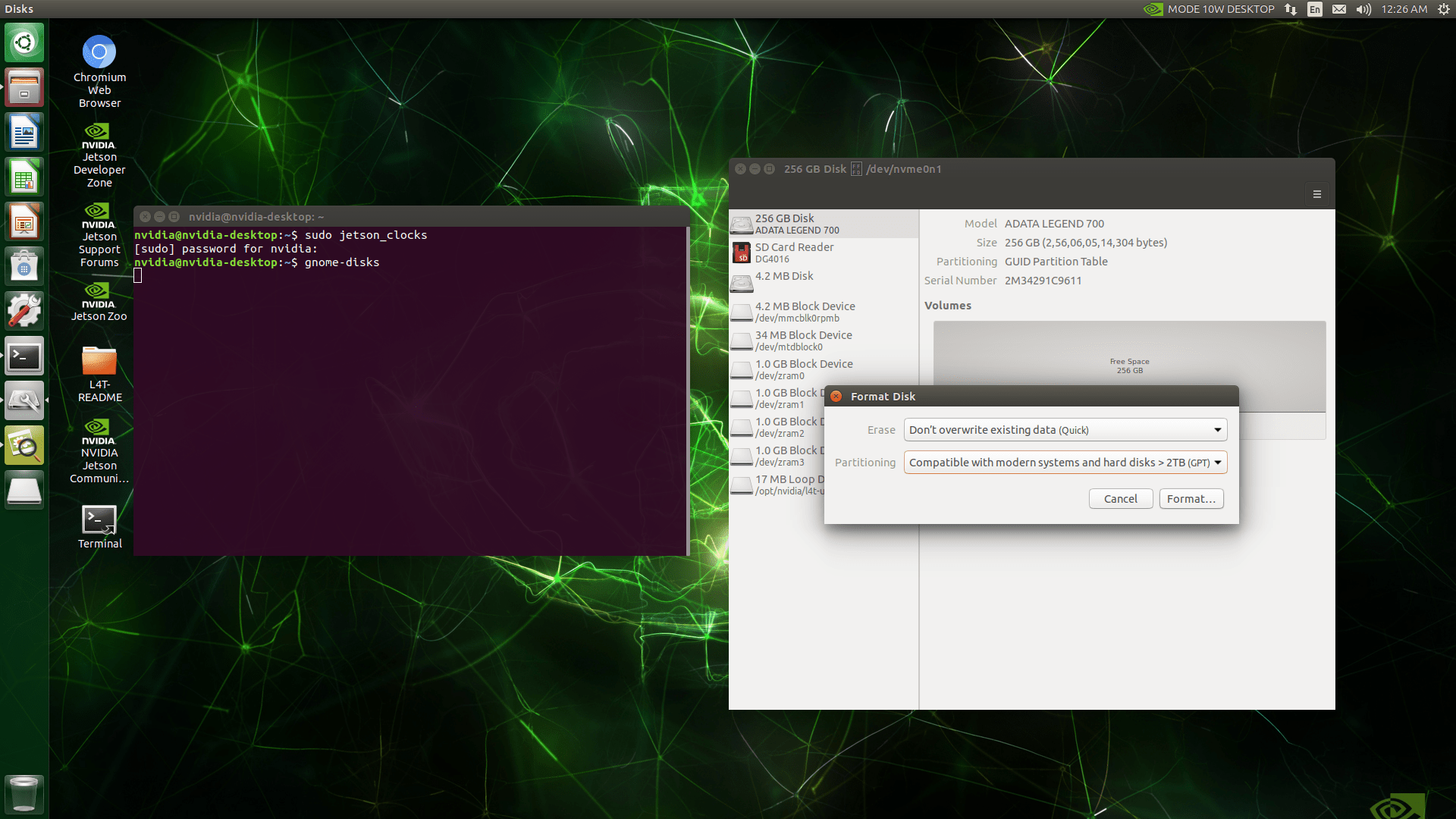Open the En keyboard layout indicator
Screen dimensions: 1456x819
point(1315,9)
